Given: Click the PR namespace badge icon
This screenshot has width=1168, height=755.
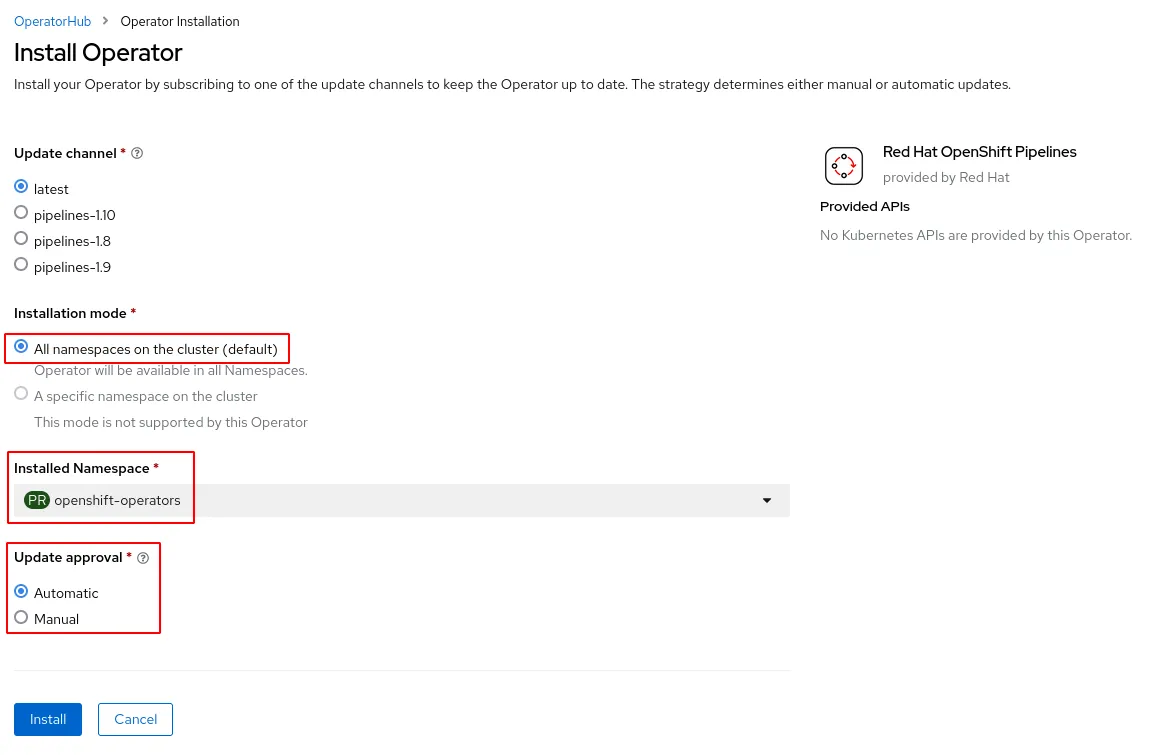Looking at the screenshot, I should (x=37, y=500).
